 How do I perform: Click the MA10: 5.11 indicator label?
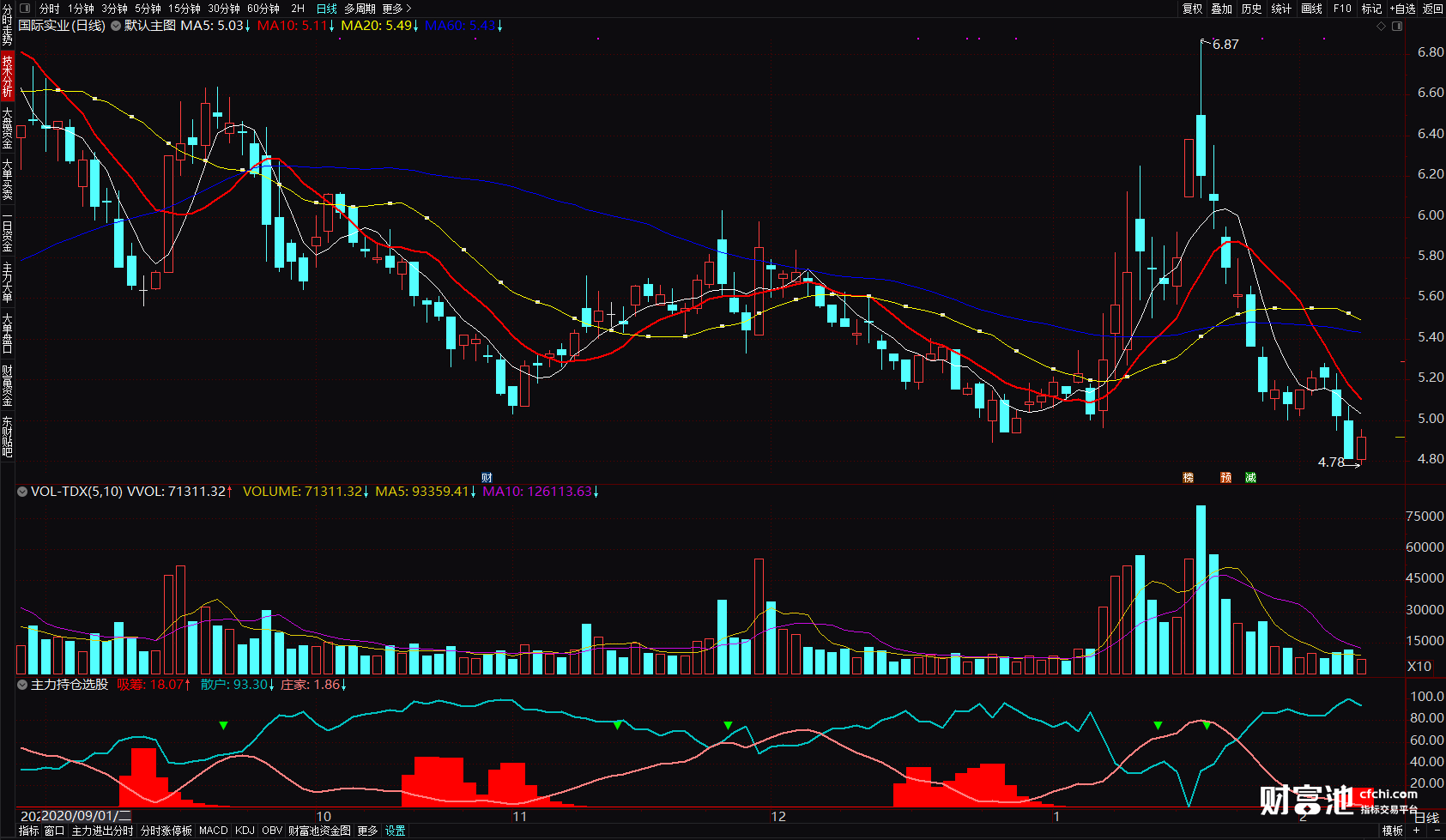click(x=296, y=26)
